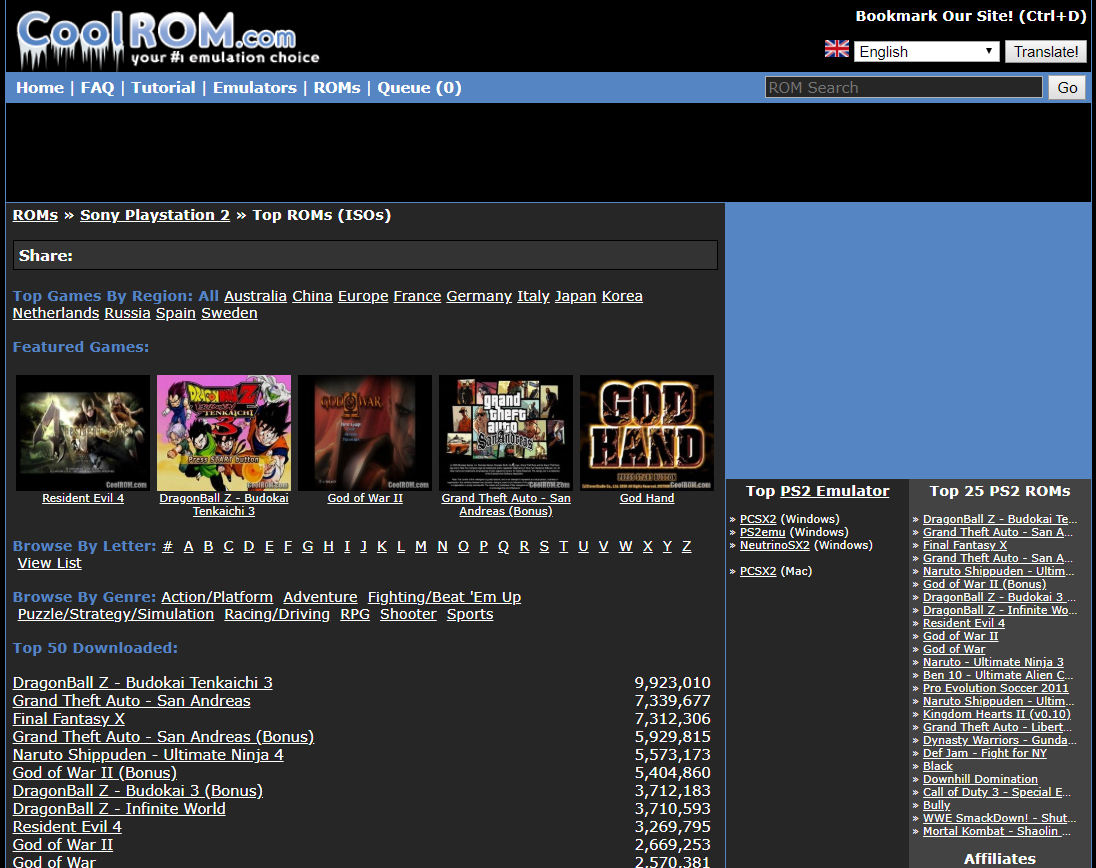The height and width of the screenshot is (868, 1096).
Task: Browse the Shooter genre
Action: 408,614
